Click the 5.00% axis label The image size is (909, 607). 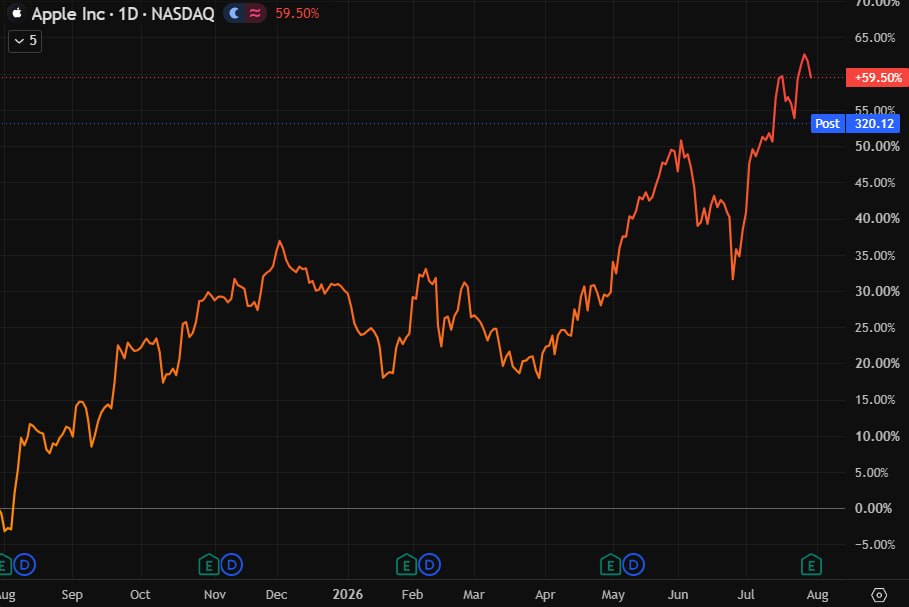(871, 472)
